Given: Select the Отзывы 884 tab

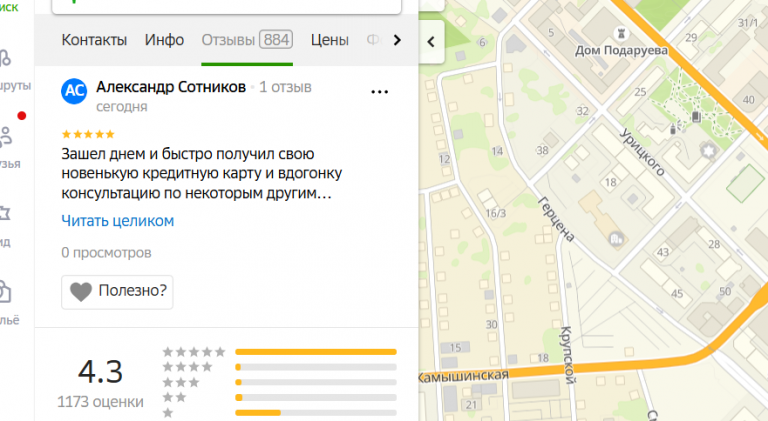Looking at the screenshot, I should [247, 40].
